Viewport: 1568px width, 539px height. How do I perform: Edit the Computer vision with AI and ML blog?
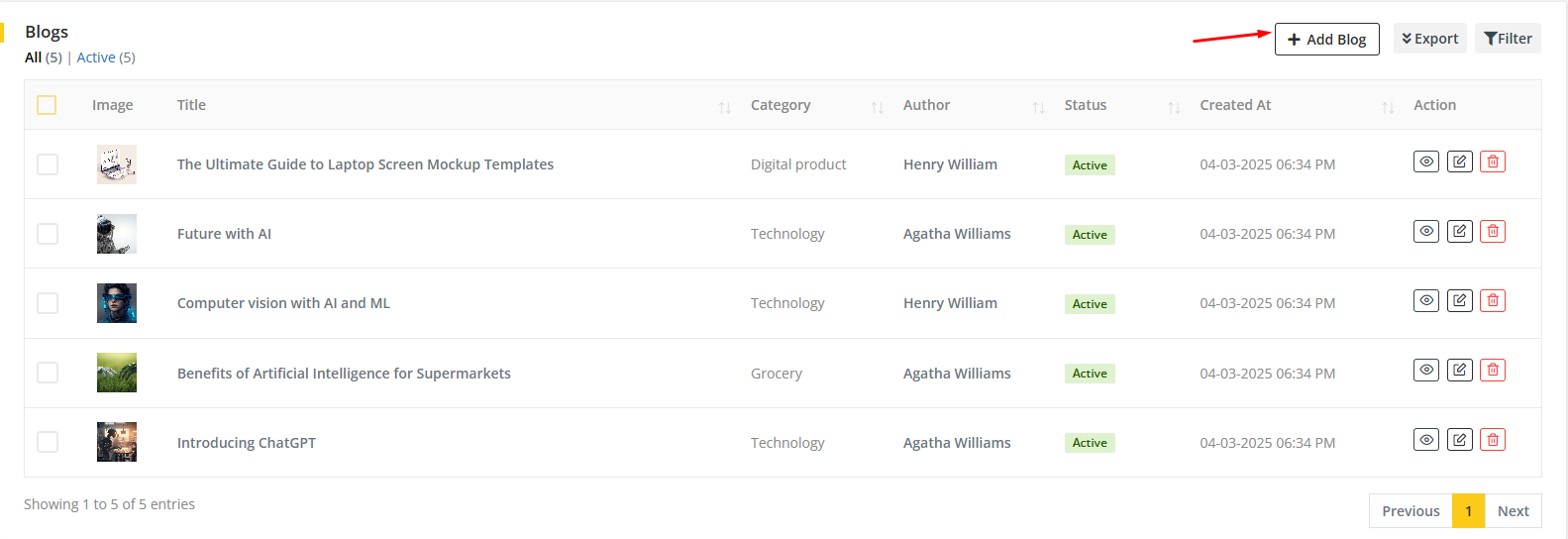pos(1459,300)
